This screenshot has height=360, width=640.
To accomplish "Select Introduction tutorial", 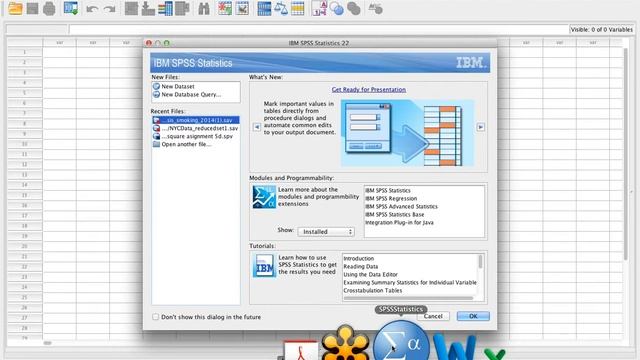I will coord(358,258).
